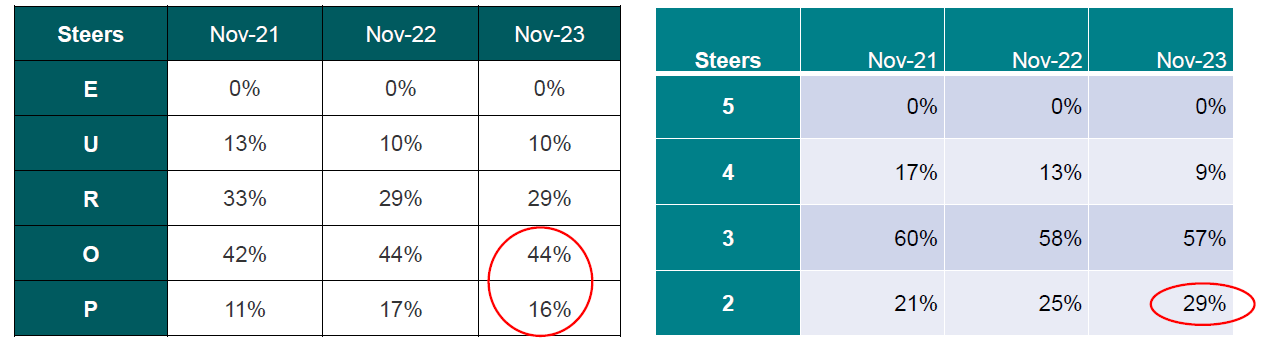The width and height of the screenshot is (1276, 362).
Task: Click the circled 29% cell in row 2
Action: [x=1161, y=303]
